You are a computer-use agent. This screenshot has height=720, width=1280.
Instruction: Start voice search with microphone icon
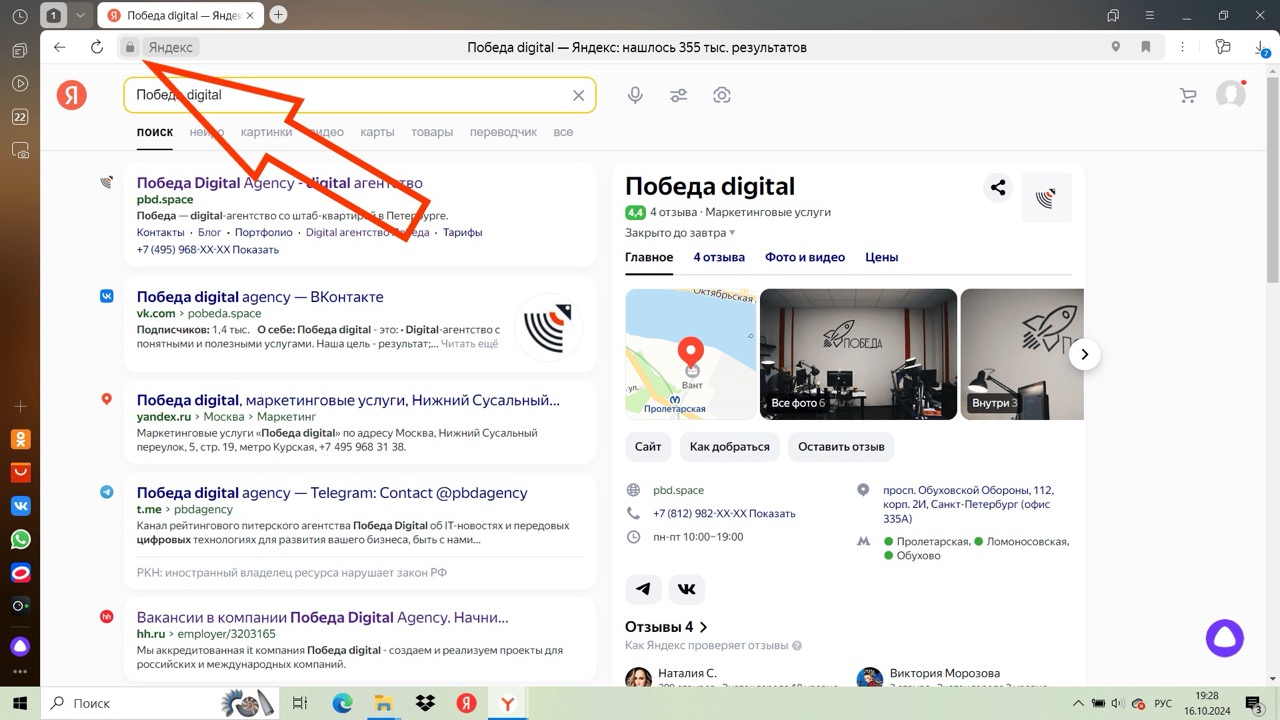pos(635,95)
